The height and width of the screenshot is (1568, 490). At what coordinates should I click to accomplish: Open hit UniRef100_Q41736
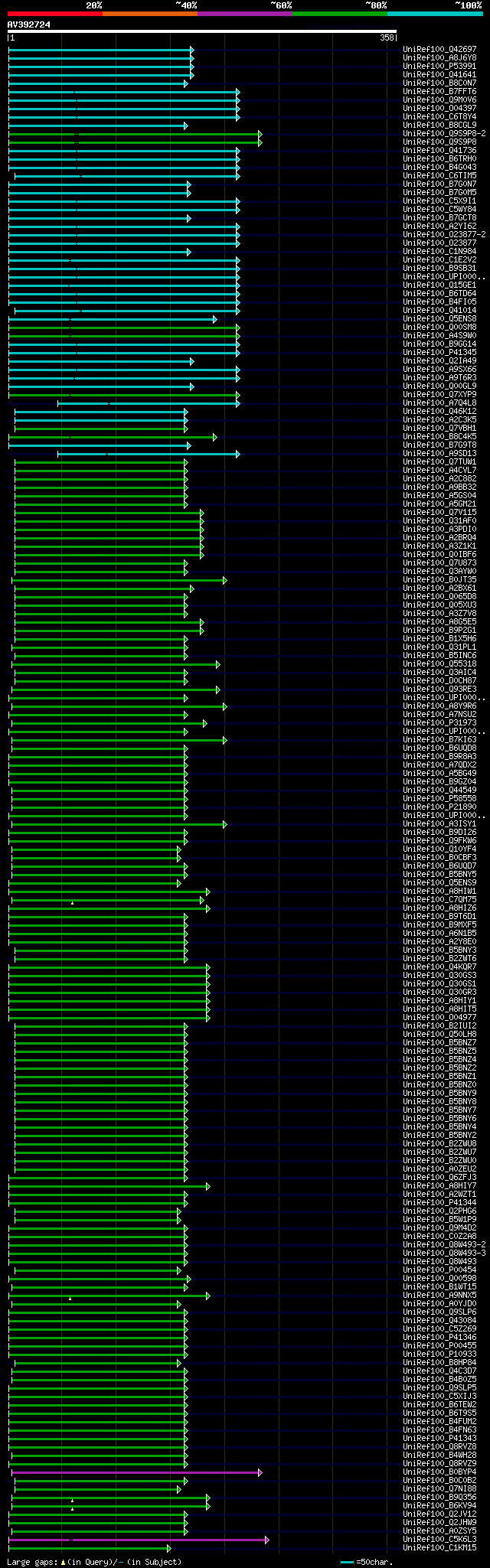(x=439, y=151)
